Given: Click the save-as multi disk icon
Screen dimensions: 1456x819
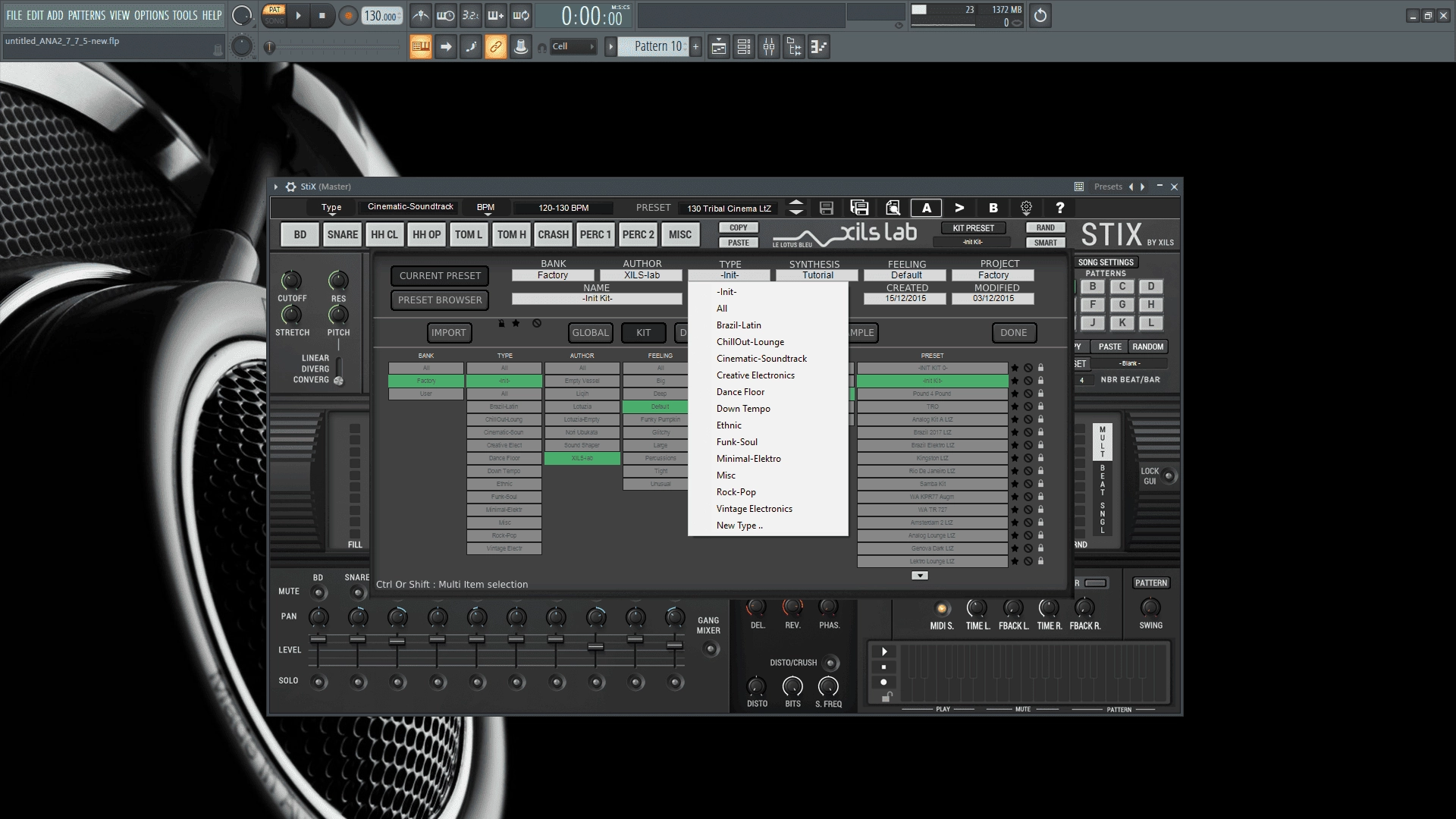Looking at the screenshot, I should click(x=859, y=208).
